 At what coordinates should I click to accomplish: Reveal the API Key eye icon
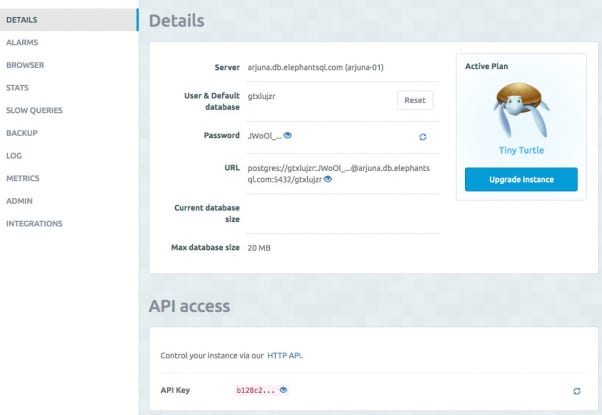(x=283, y=390)
